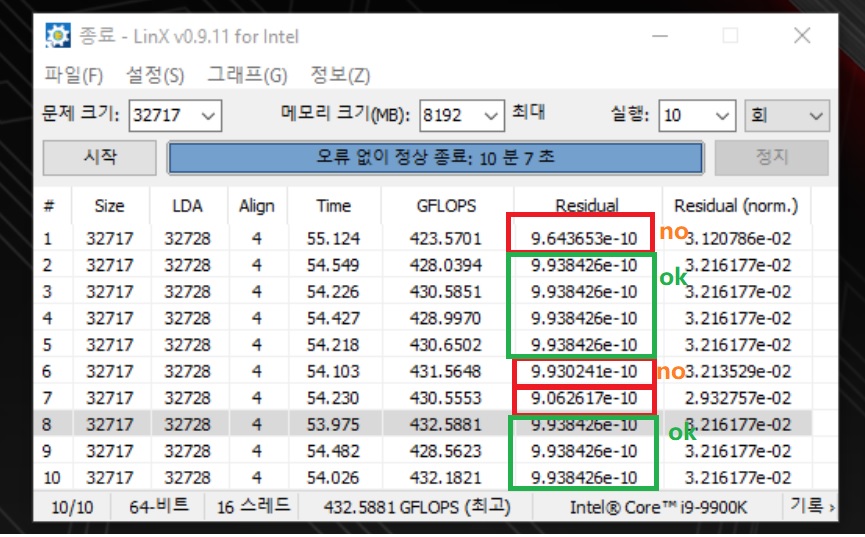Click 432.5881 GFLOPS (최고) in status bar
The height and width of the screenshot is (537, 865).
[x=417, y=507]
